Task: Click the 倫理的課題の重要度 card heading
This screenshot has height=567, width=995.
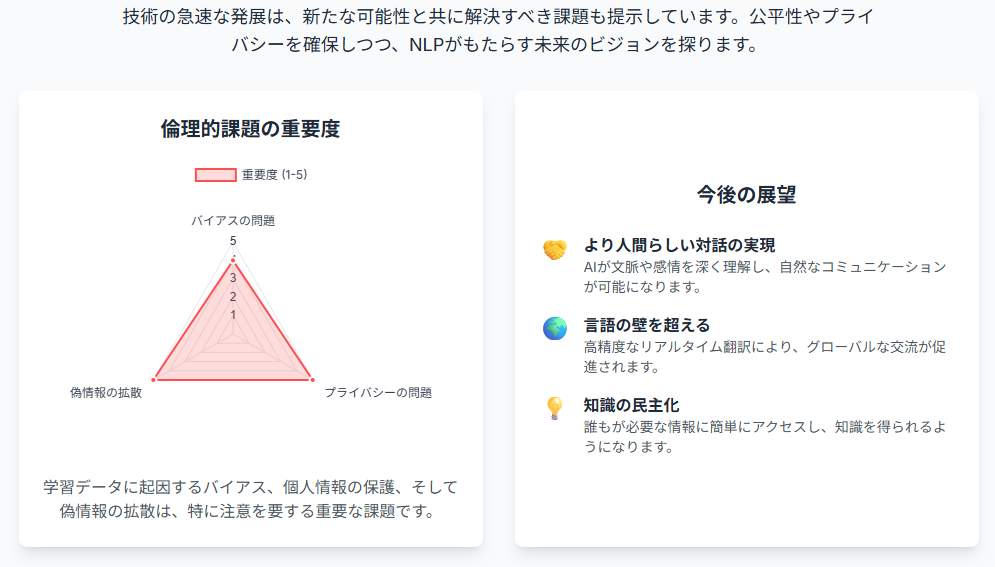Action: 250,129
